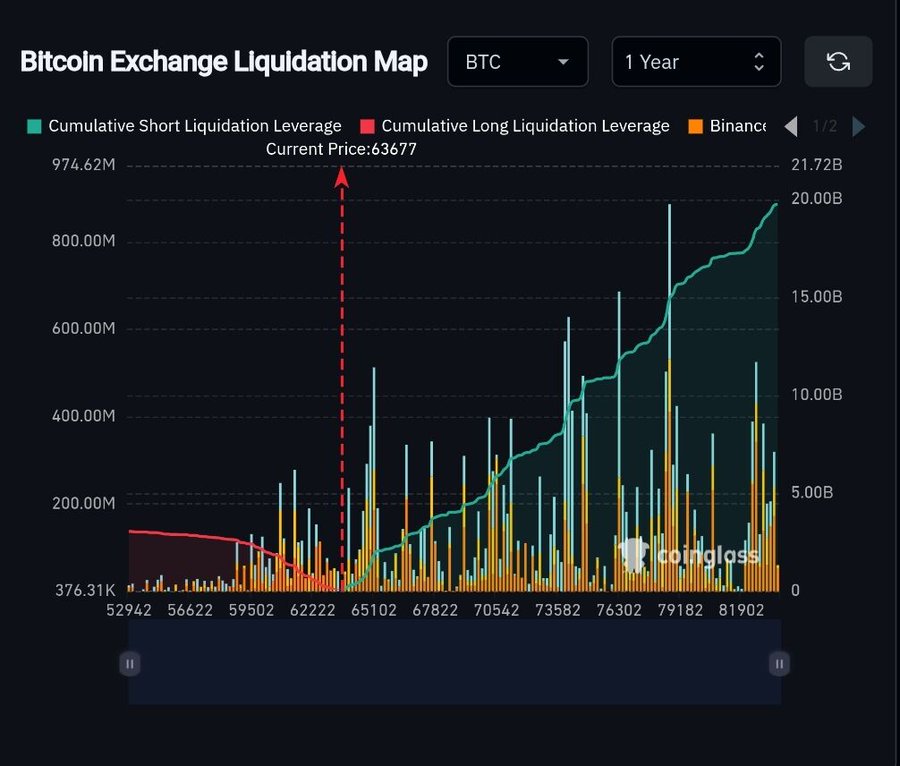
Task: Click the red current price arrow marker
Action: pos(342,177)
